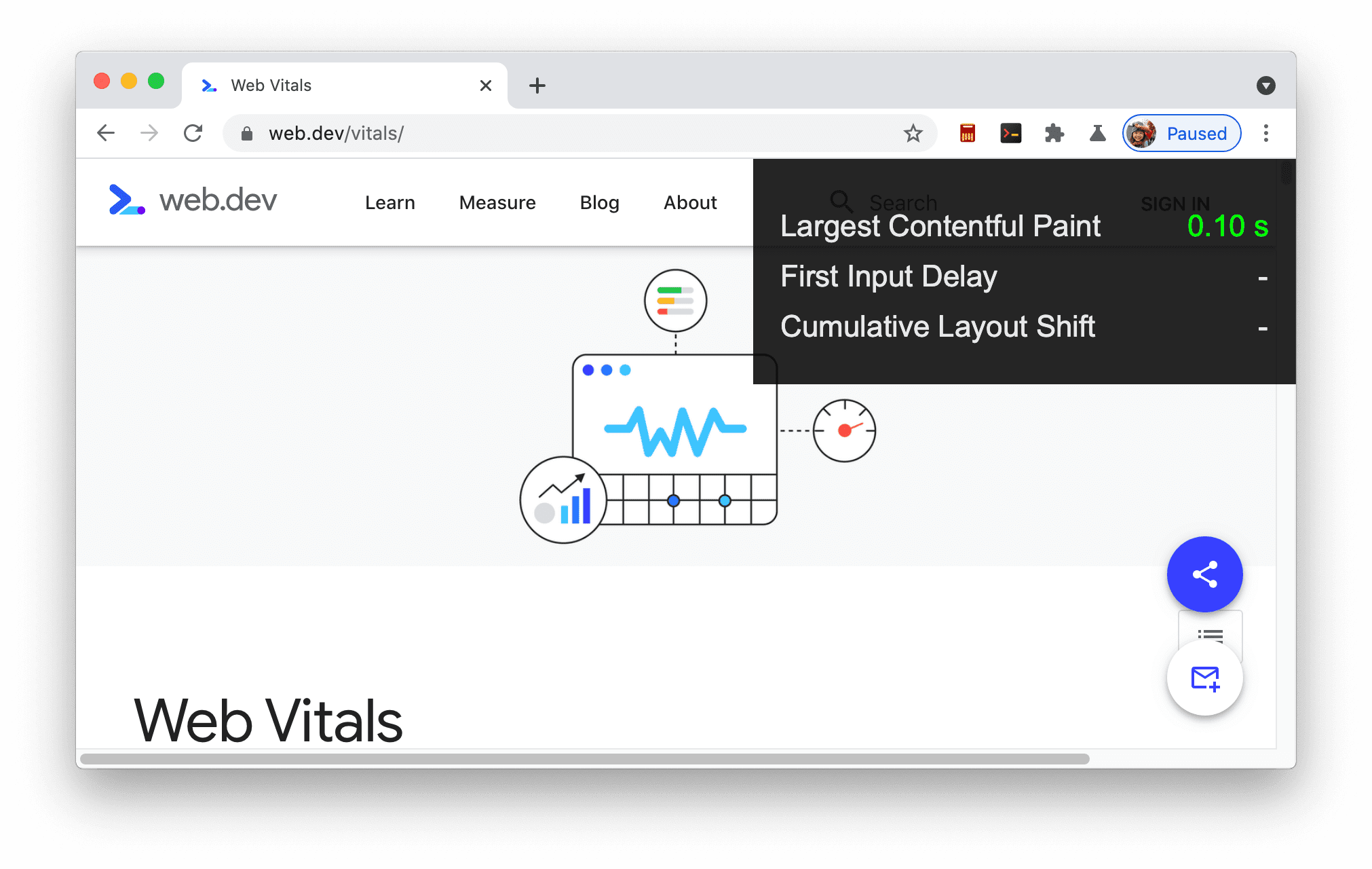Open the Learn menu item on web.dev
The height and width of the screenshot is (869, 1372).
[x=390, y=201]
